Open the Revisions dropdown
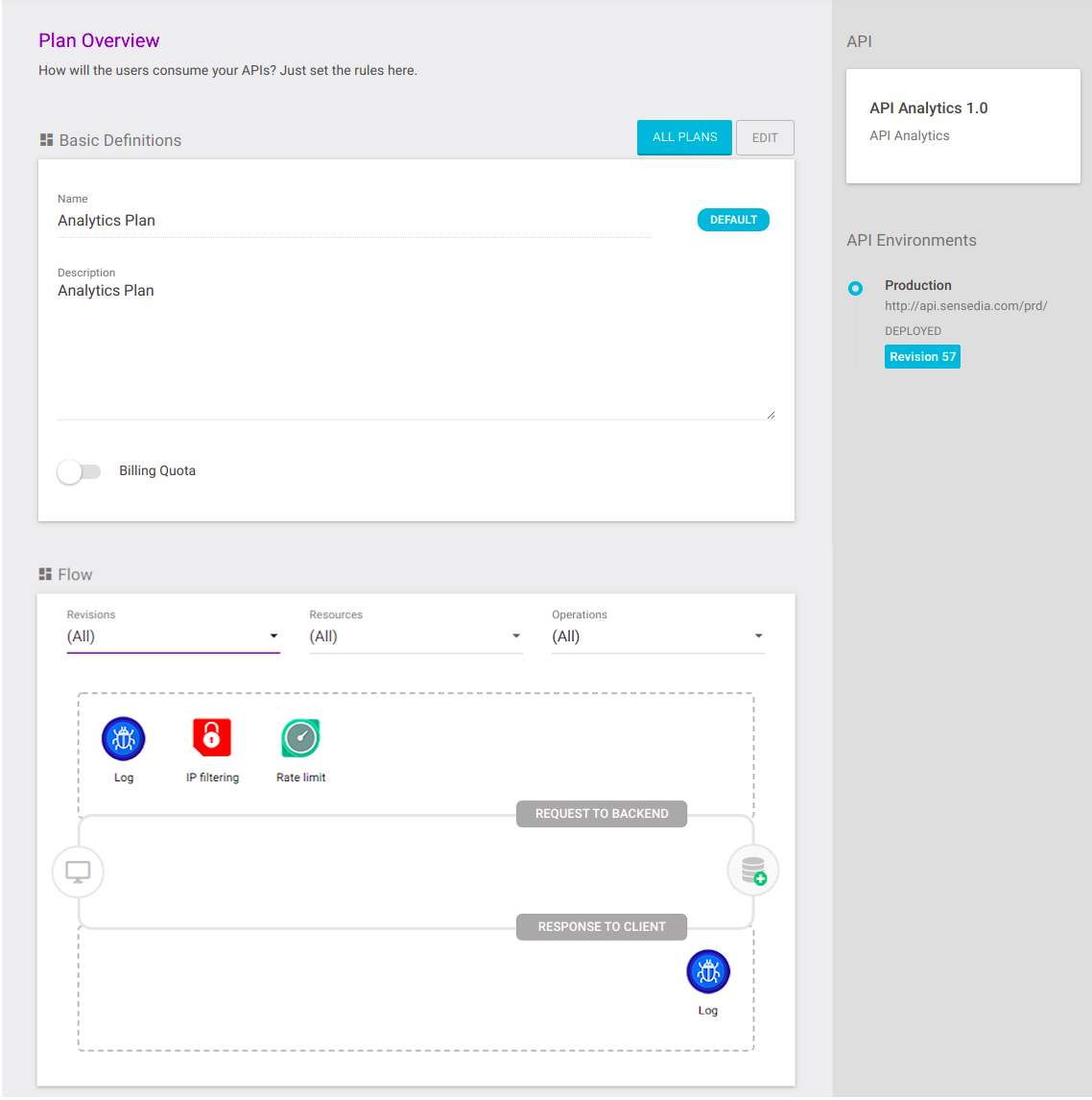Image resolution: width=1092 pixels, height=1100 pixels. click(173, 636)
